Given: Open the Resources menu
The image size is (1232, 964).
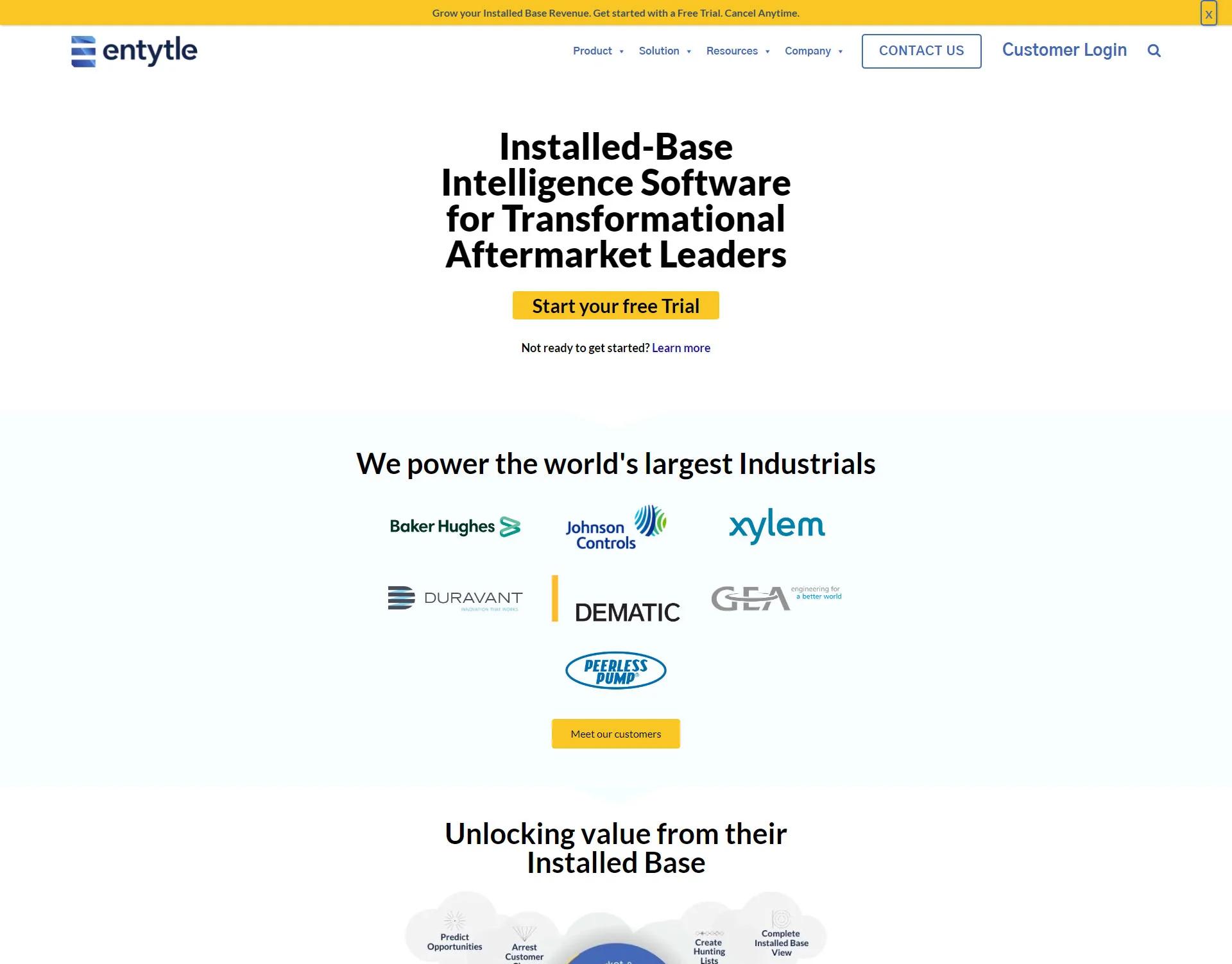Looking at the screenshot, I should pyautogui.click(x=732, y=51).
